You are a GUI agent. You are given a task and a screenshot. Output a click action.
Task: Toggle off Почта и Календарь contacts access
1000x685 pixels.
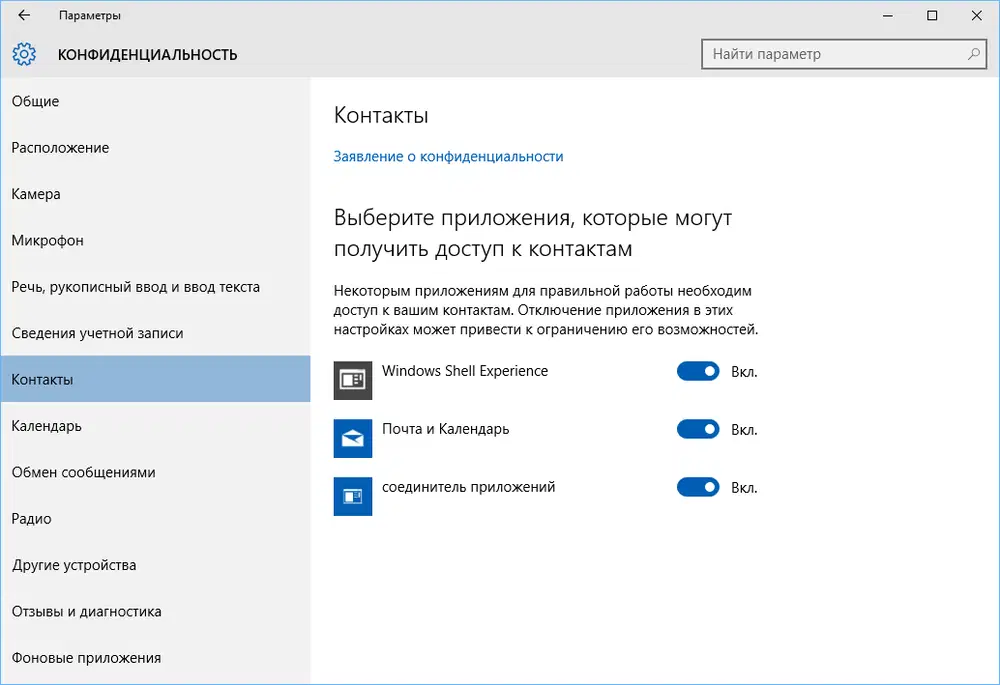[x=698, y=429]
